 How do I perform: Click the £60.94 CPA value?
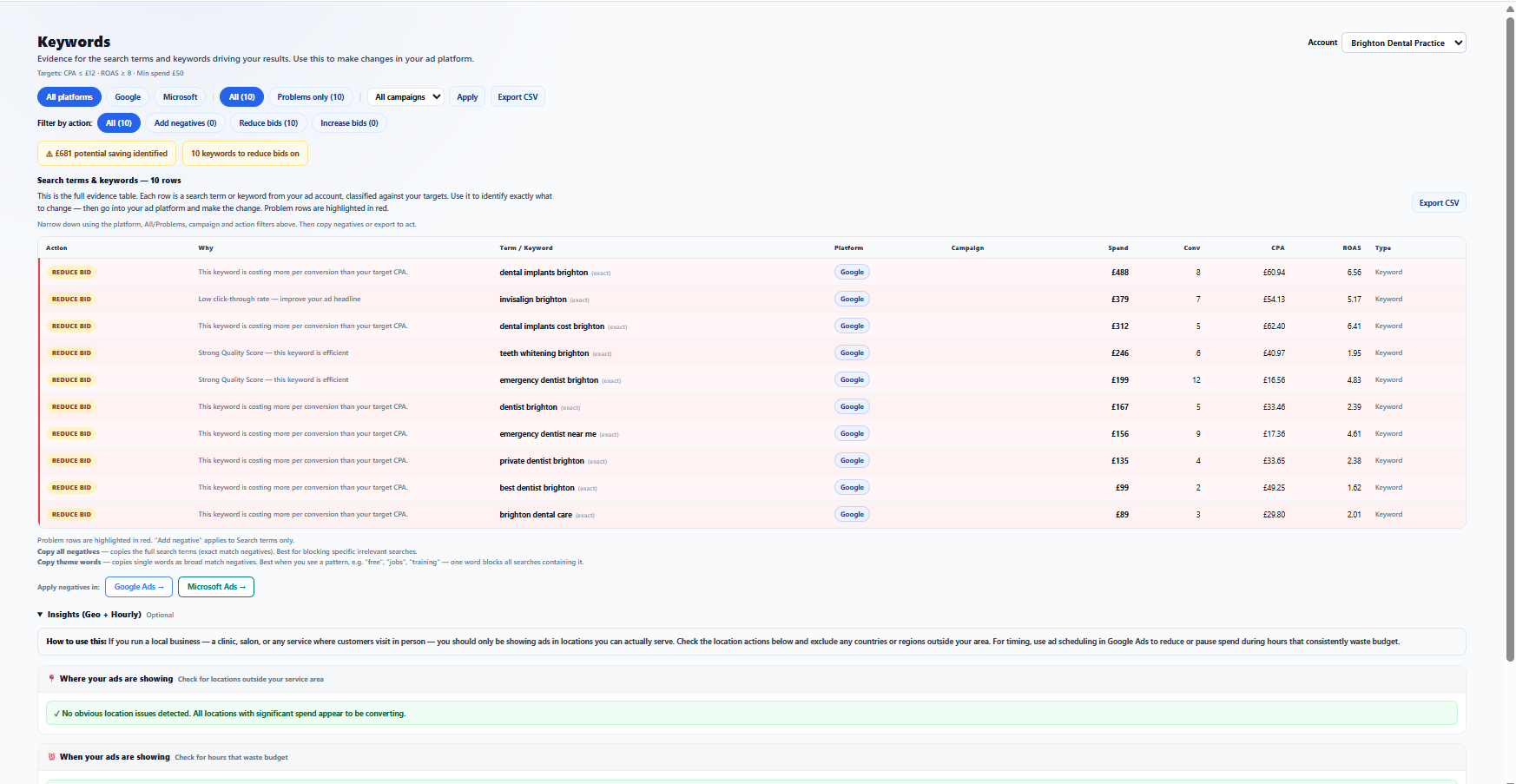[1274, 273]
